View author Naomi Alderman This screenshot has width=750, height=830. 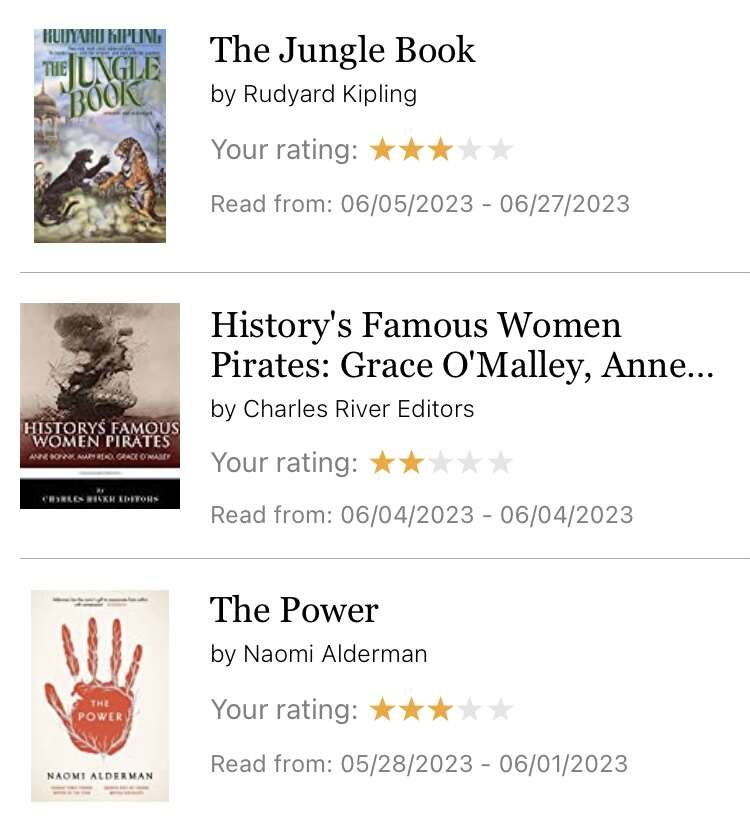pos(335,654)
